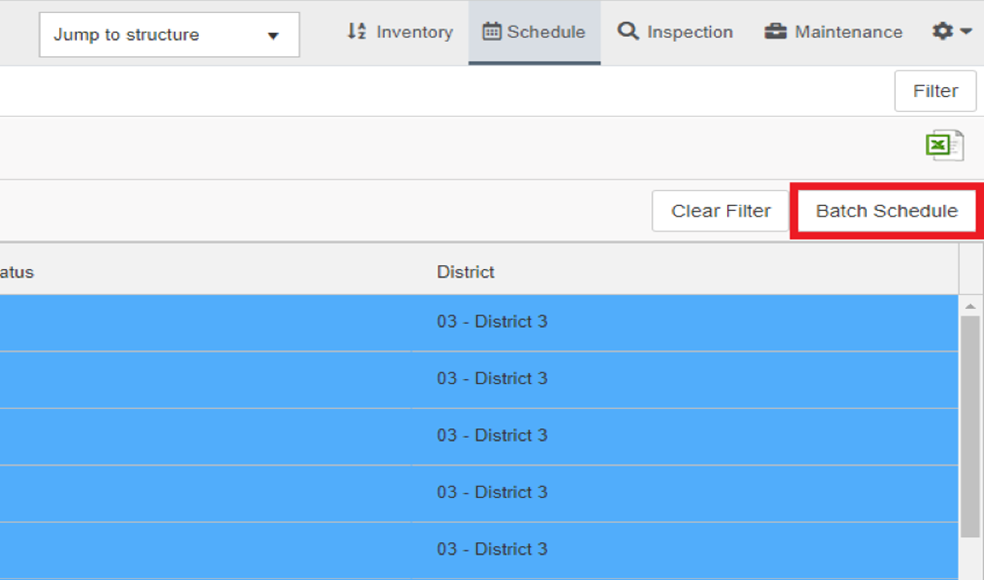Click the dropdown arrow next to gear
This screenshot has height=580, width=984.
click(x=966, y=31)
